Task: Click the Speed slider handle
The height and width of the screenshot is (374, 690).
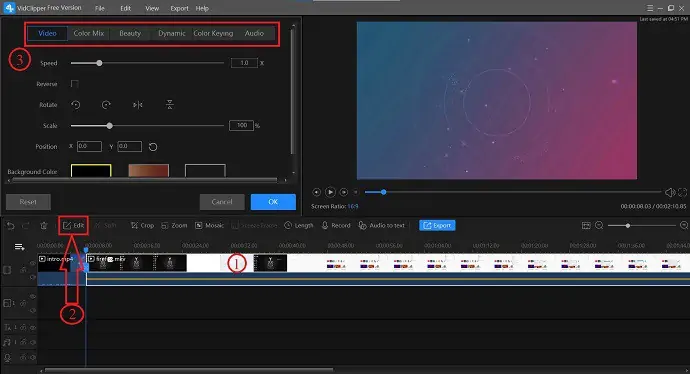Action: tap(99, 63)
